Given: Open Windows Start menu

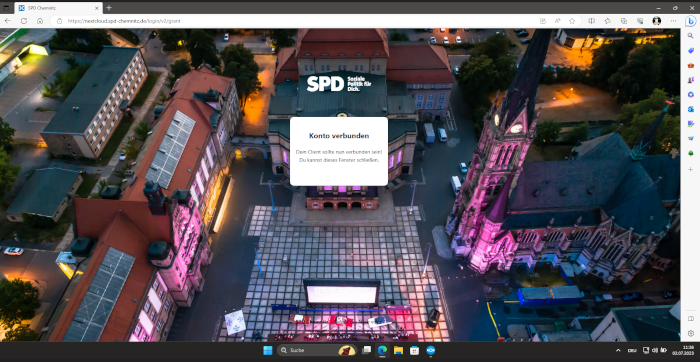Looking at the screenshot, I should pyautogui.click(x=268, y=350).
